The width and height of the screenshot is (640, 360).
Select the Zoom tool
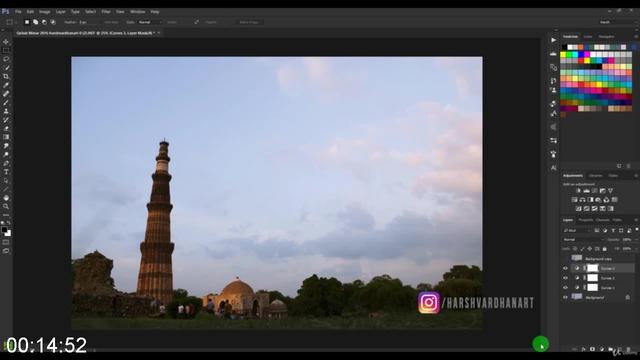coord(6,207)
